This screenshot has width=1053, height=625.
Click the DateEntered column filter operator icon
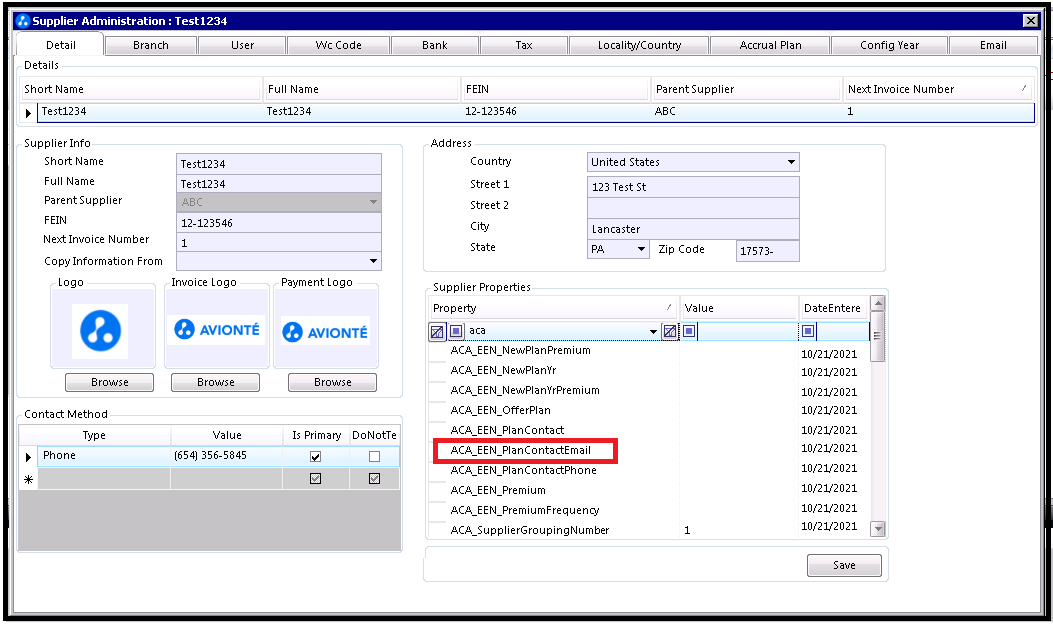point(808,331)
